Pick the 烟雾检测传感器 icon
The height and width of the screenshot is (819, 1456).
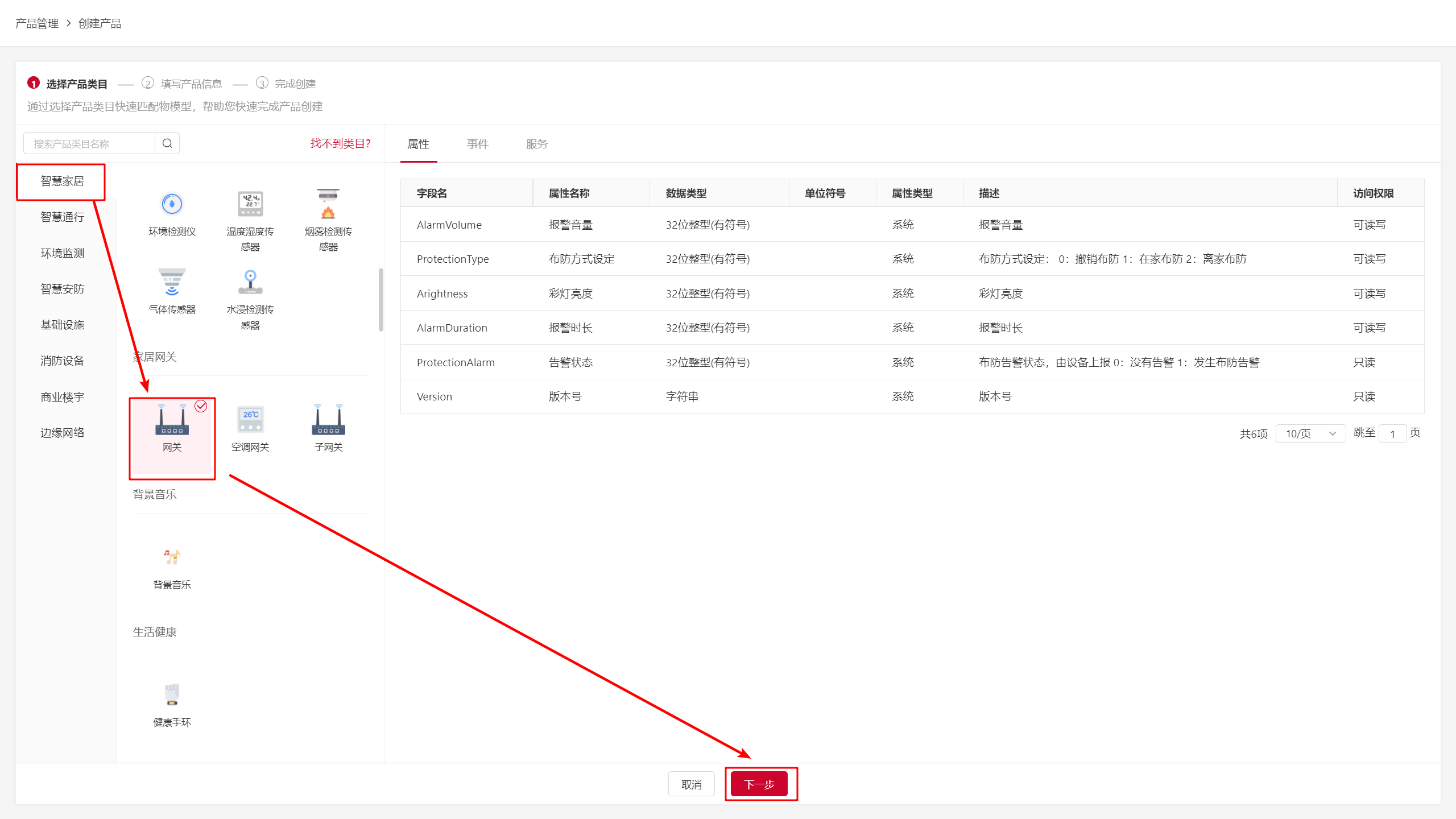328,205
